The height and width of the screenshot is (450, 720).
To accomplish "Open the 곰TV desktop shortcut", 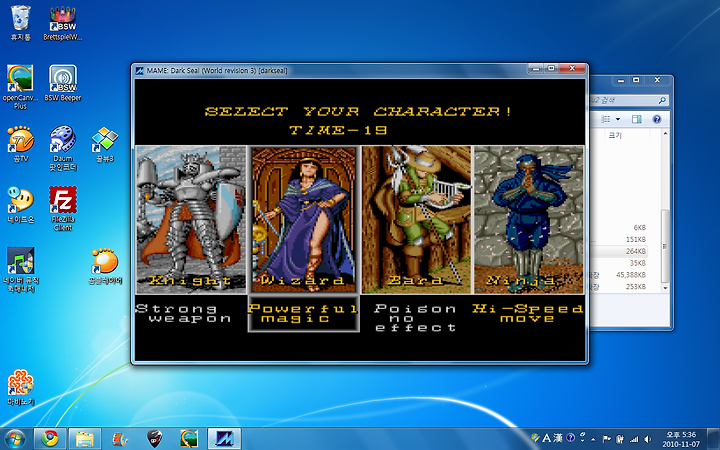I will [20, 144].
